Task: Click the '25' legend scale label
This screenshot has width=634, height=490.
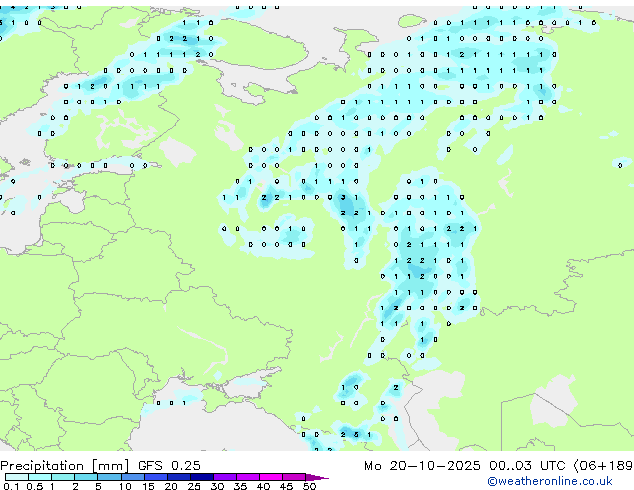Action: point(194,486)
